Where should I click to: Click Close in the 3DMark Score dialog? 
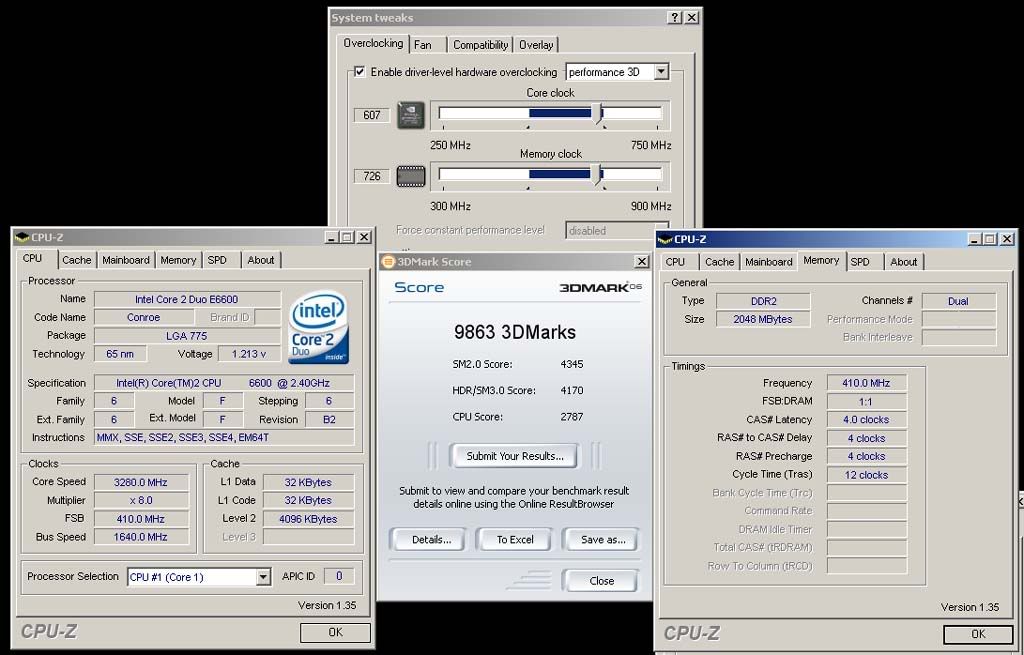pos(601,581)
